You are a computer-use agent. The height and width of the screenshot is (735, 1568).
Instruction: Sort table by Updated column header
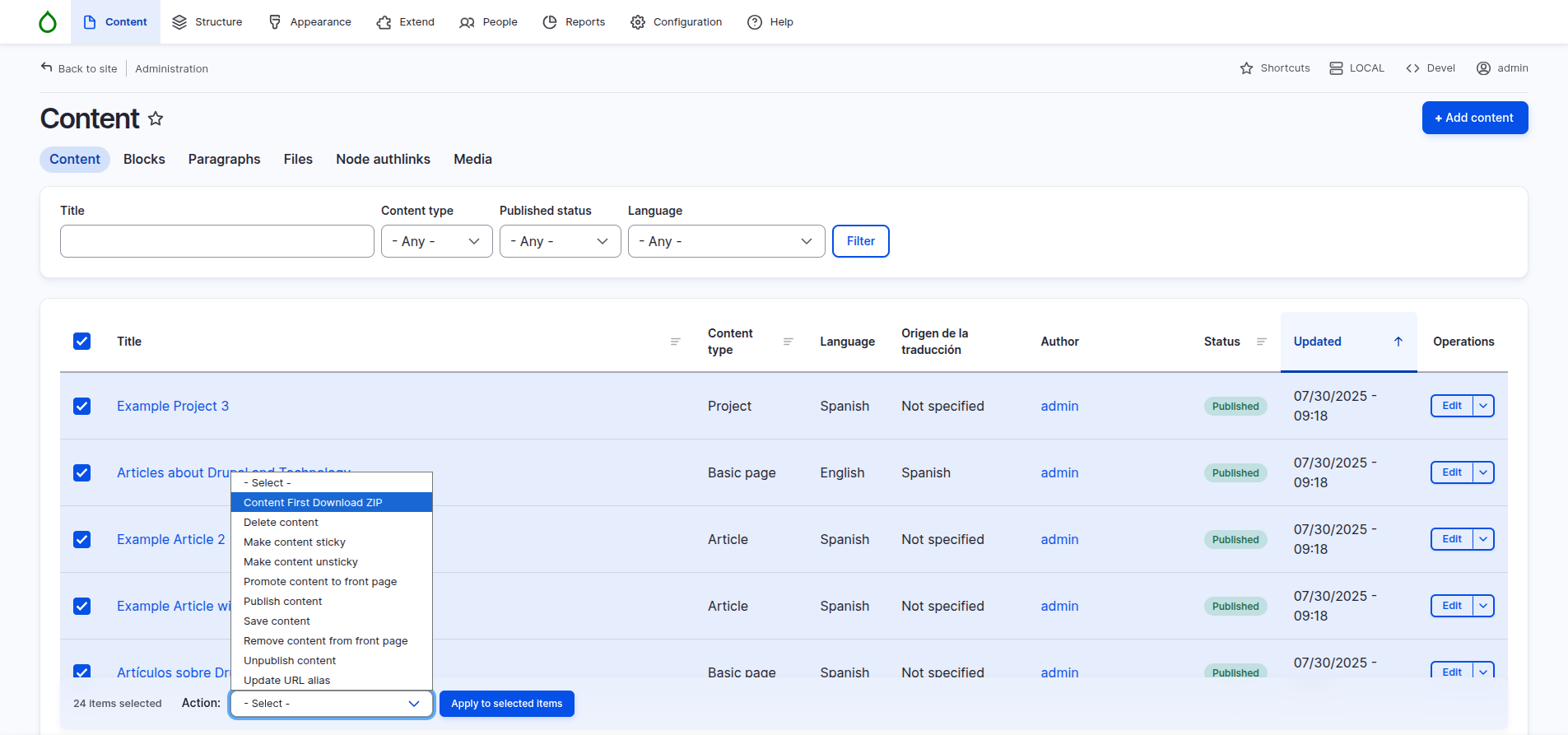coord(1348,342)
